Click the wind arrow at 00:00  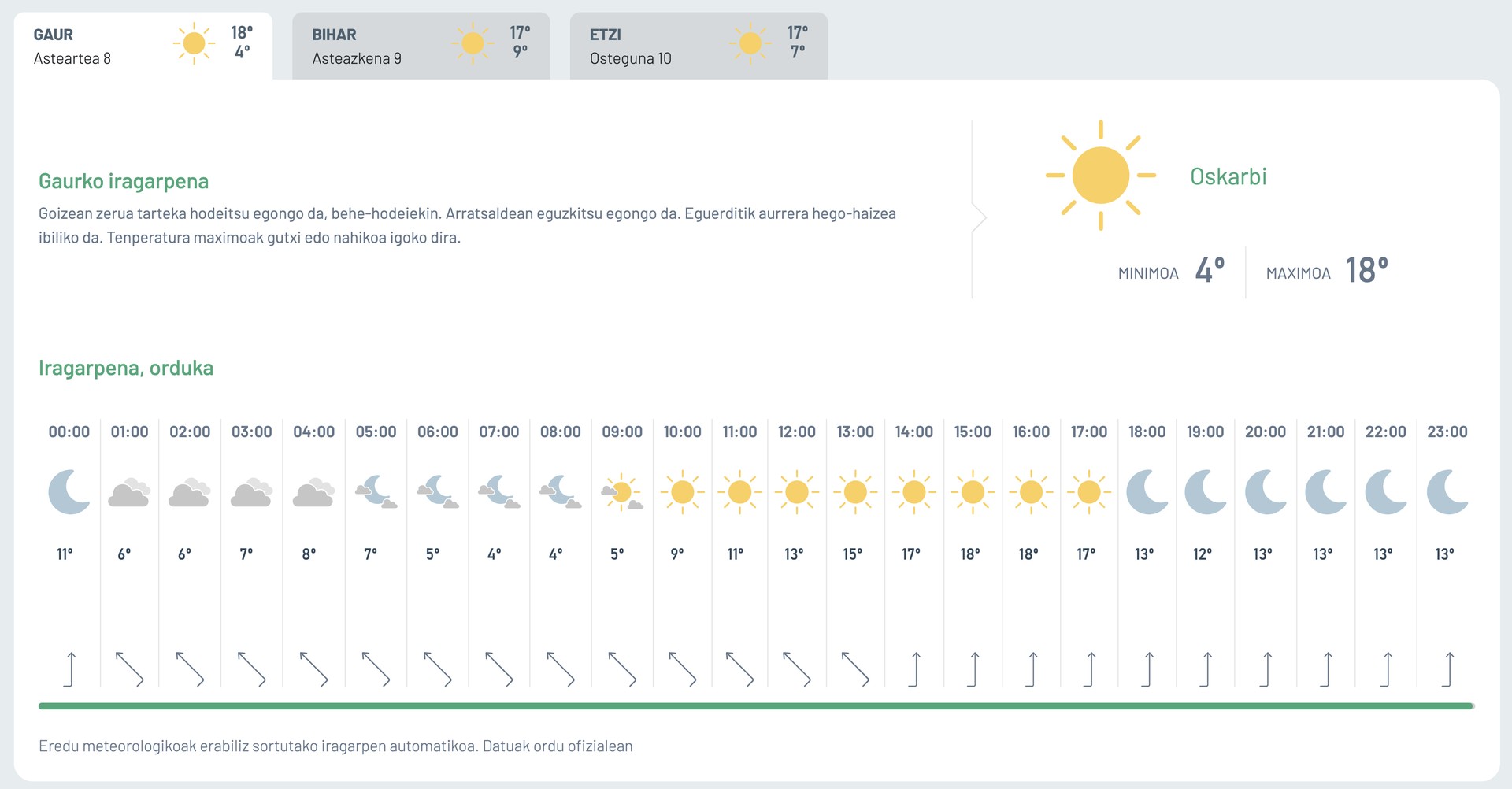click(x=69, y=669)
